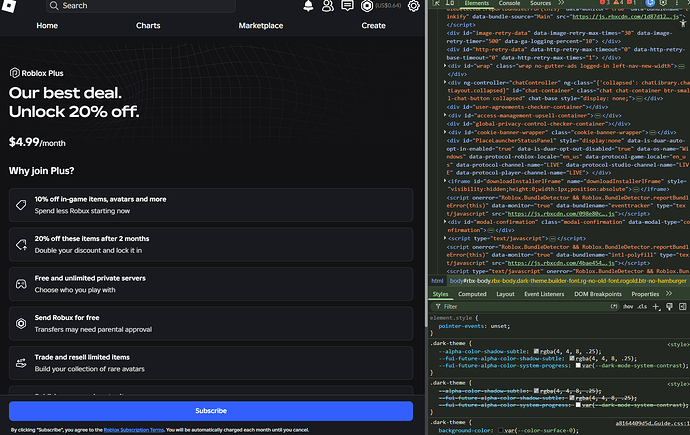Click the DevTools warnings count indicator
This screenshot has width=690, height=435.
(618, 3)
